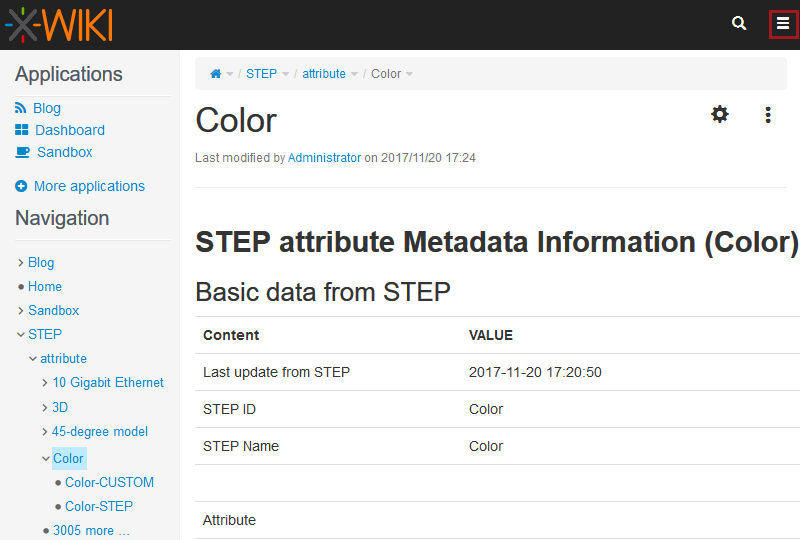Open the page gear settings icon

click(720, 114)
